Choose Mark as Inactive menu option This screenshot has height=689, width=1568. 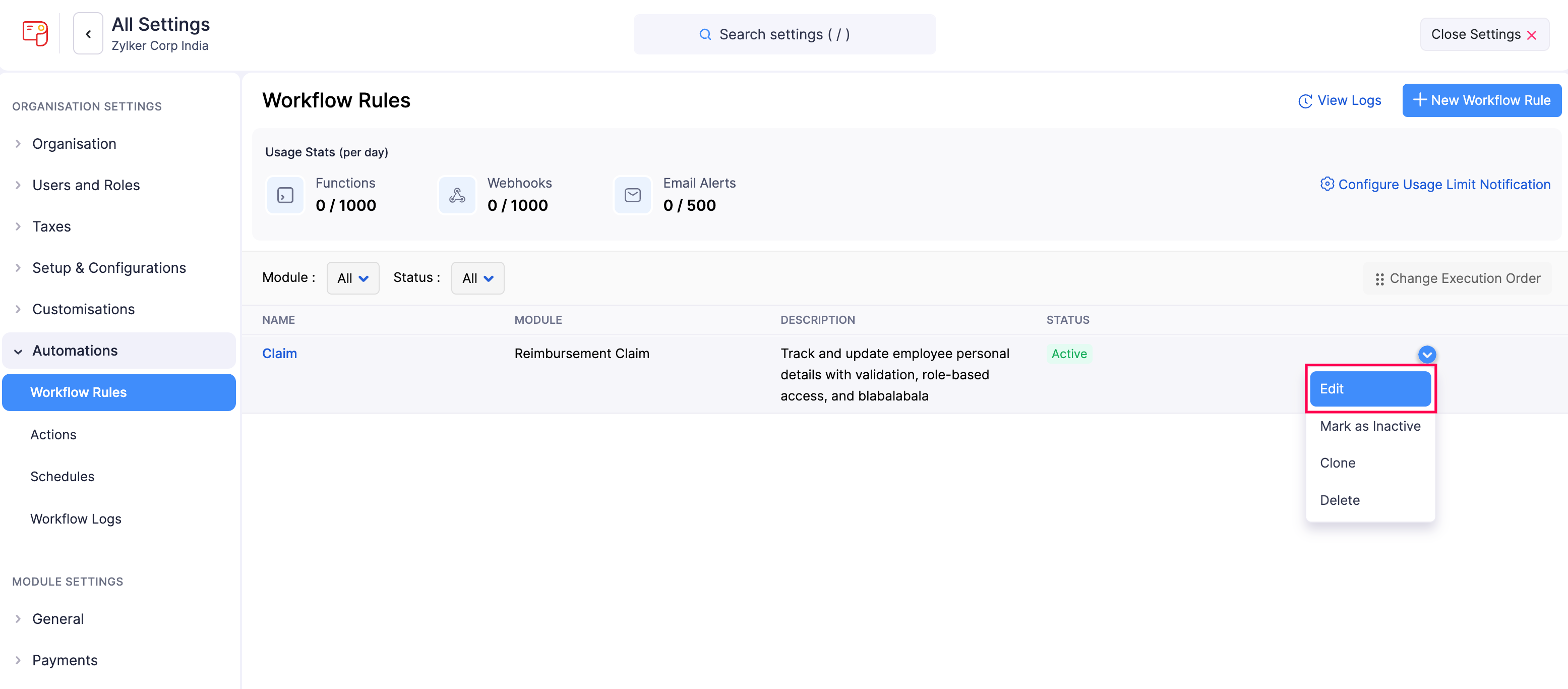coord(1370,426)
